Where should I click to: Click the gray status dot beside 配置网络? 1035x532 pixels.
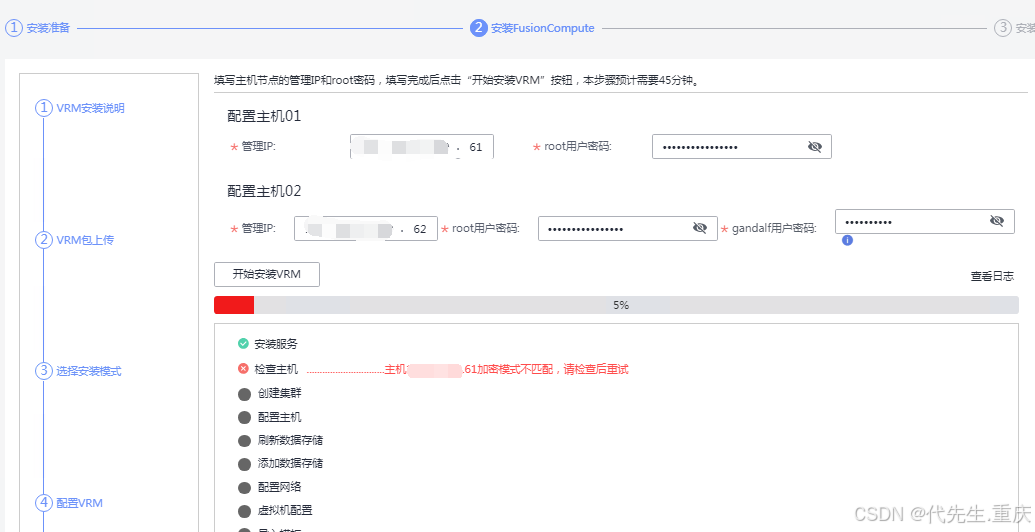(244, 488)
